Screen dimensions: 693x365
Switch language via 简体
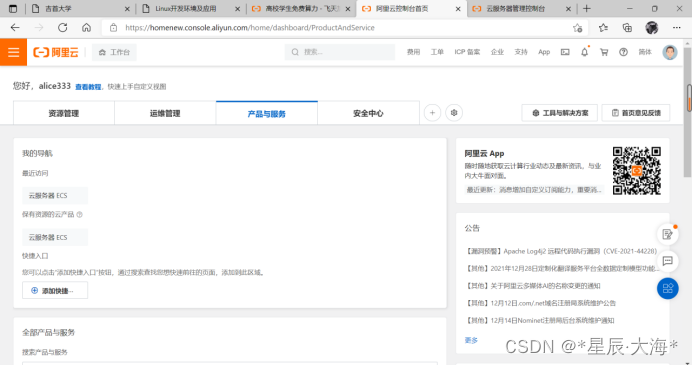(645, 52)
